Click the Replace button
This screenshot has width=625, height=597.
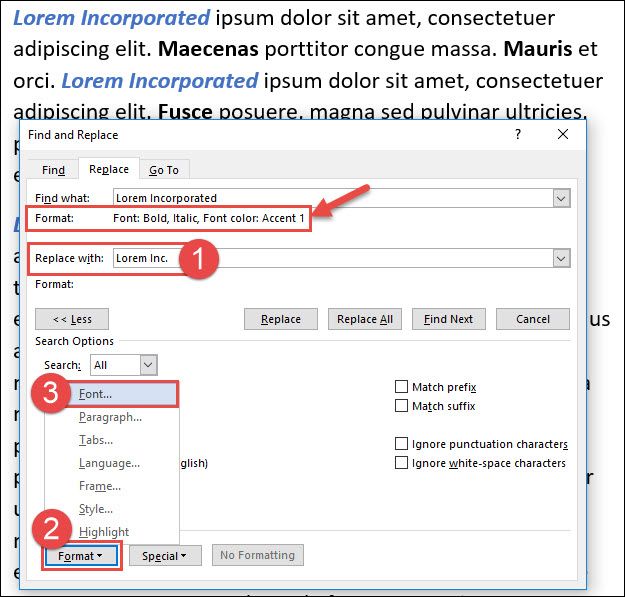[x=281, y=319]
